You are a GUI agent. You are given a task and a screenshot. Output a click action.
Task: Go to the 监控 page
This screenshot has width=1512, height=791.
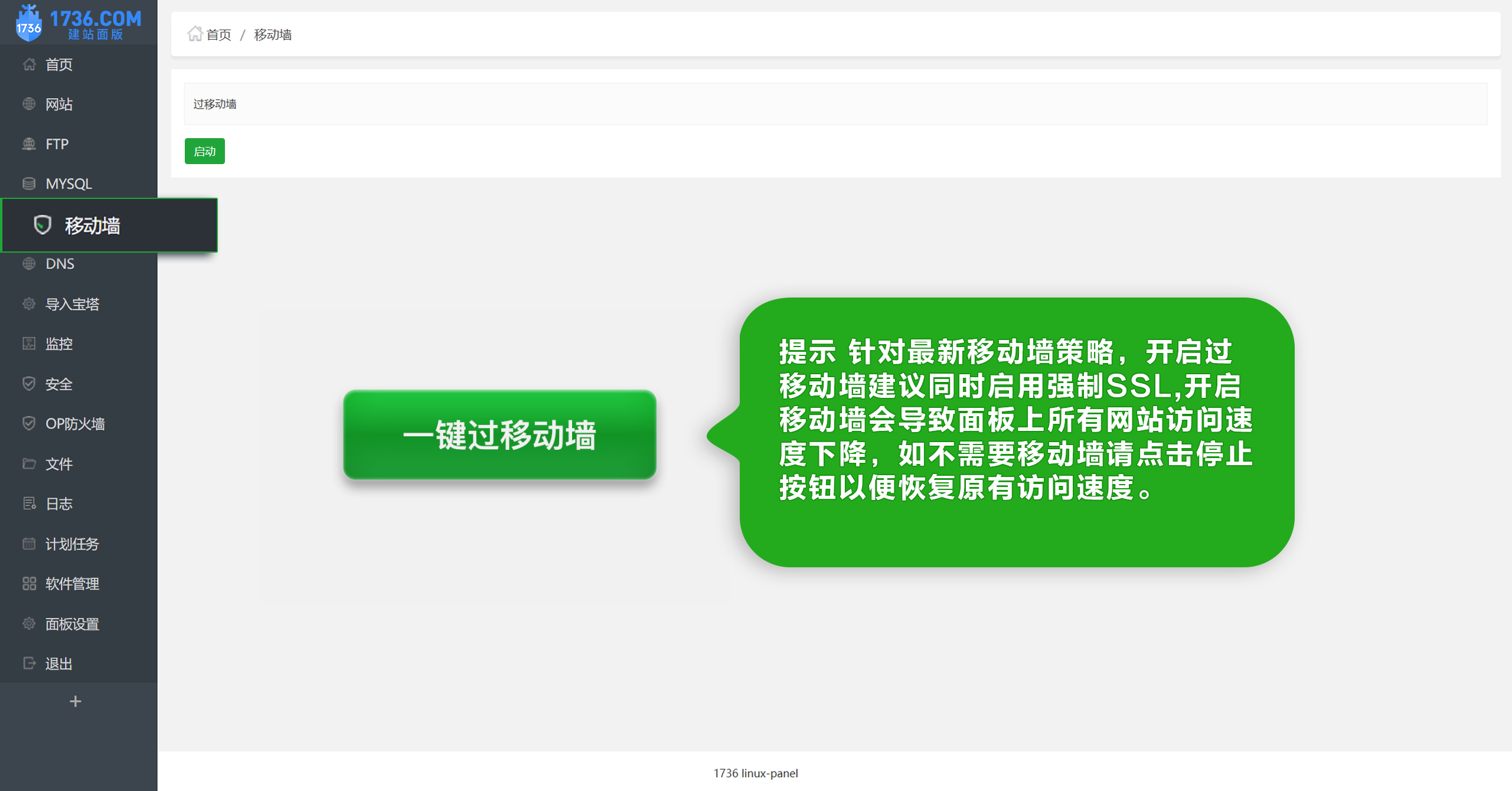[x=79, y=344]
